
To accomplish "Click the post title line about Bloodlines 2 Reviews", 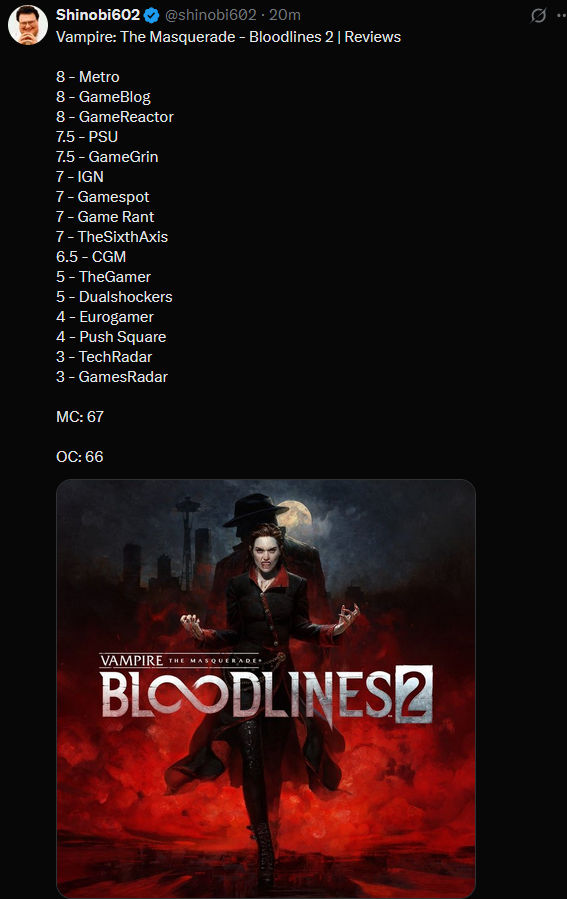I will click(228, 37).
